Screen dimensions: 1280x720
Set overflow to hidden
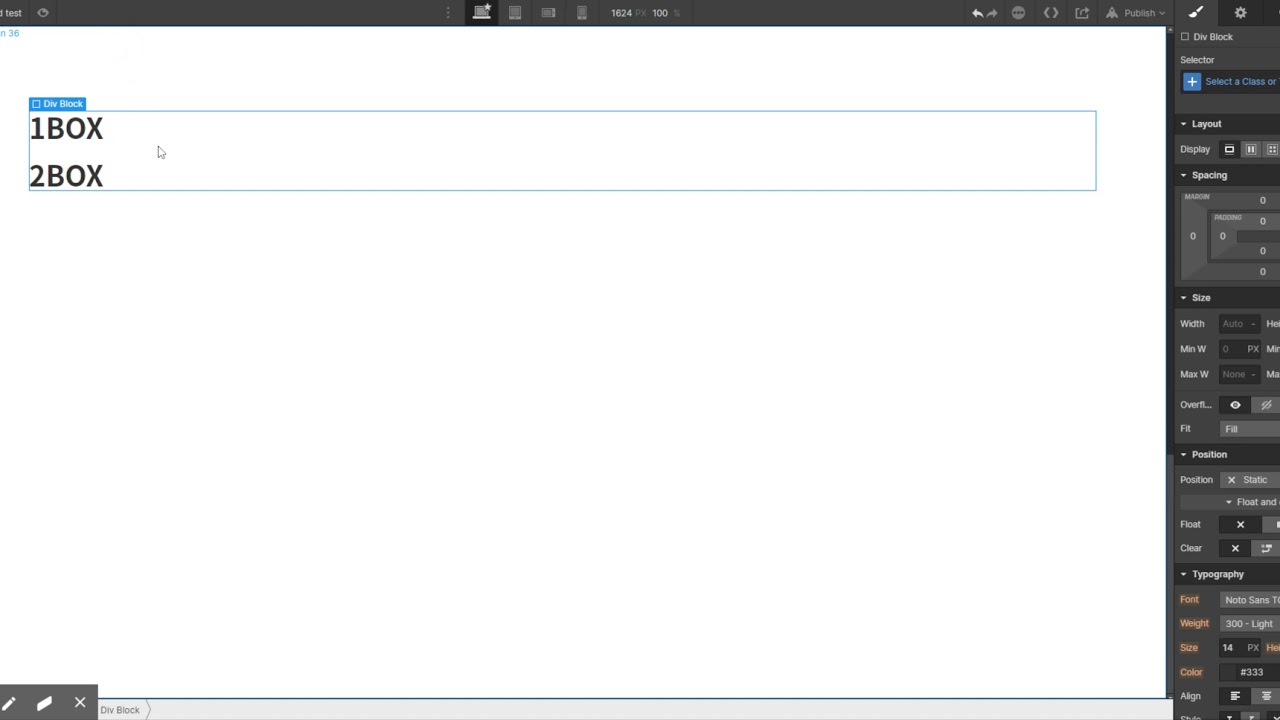(x=1266, y=405)
